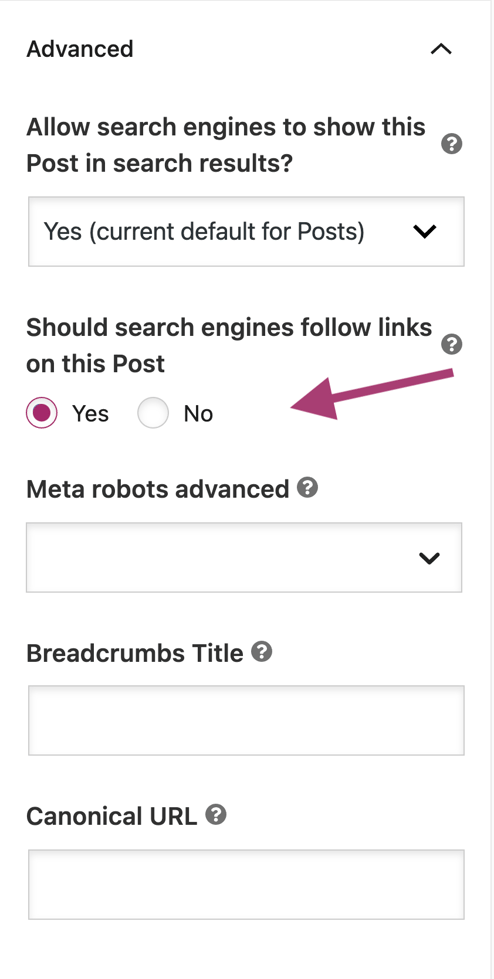494x979 pixels.
Task: Select the No radio button
Action: pos(153,413)
